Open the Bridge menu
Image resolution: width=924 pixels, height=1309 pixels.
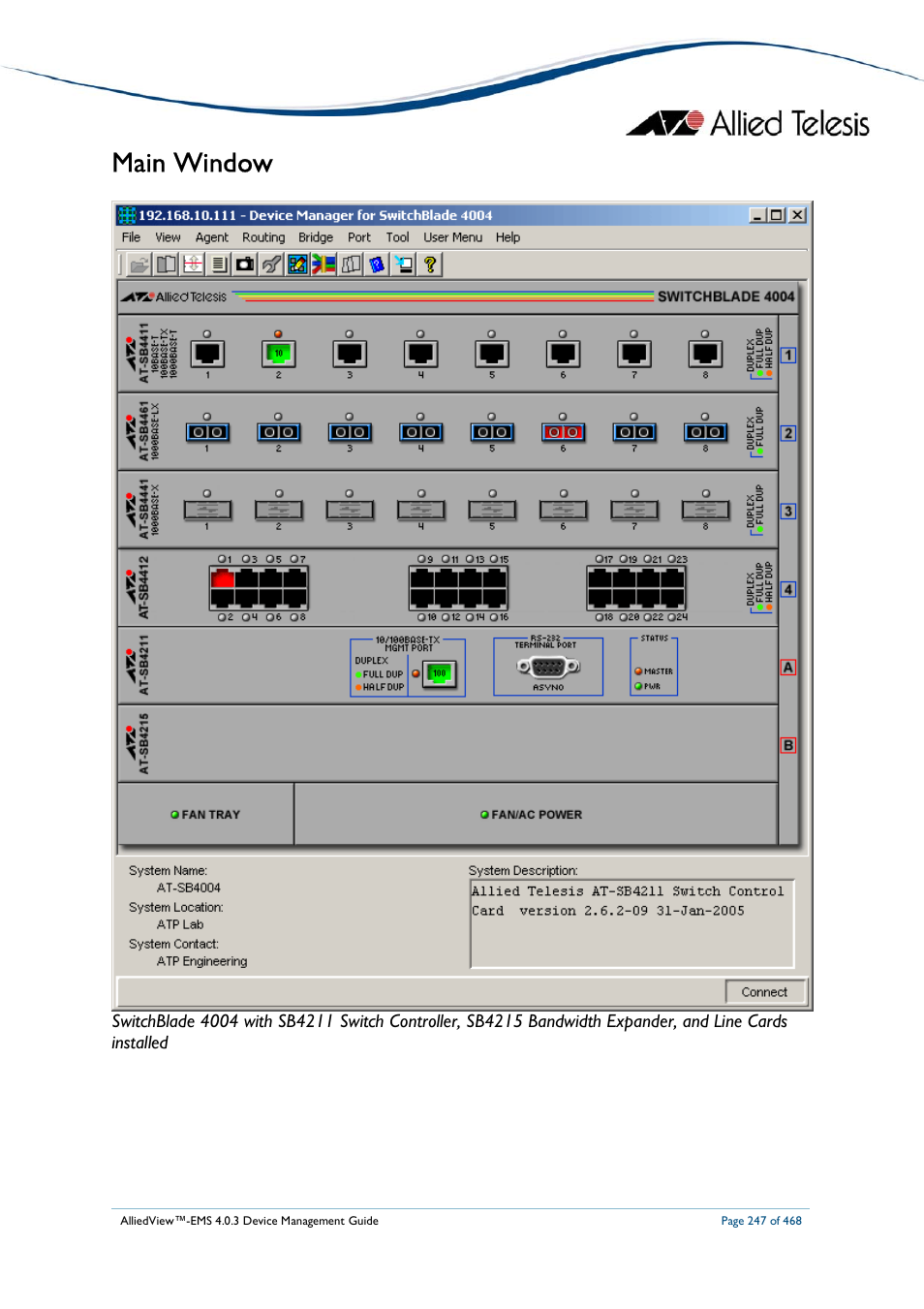(x=316, y=237)
